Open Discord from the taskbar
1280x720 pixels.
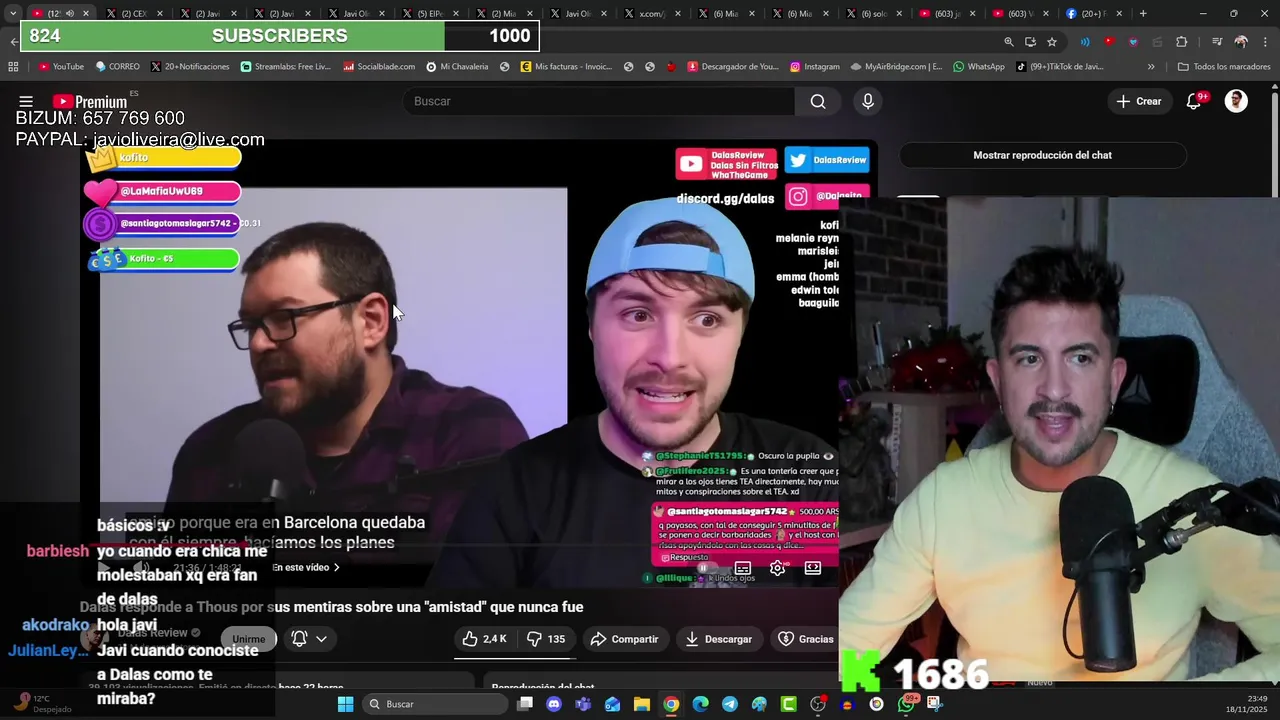point(554,704)
